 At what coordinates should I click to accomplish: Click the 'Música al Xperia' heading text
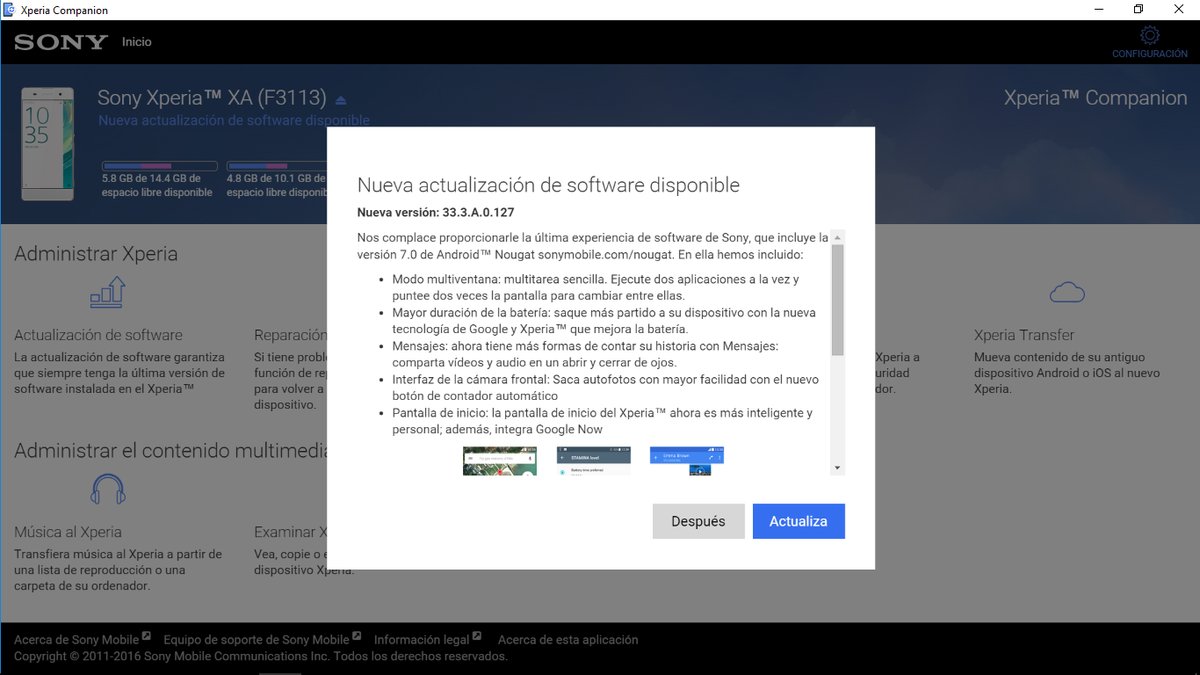point(68,532)
